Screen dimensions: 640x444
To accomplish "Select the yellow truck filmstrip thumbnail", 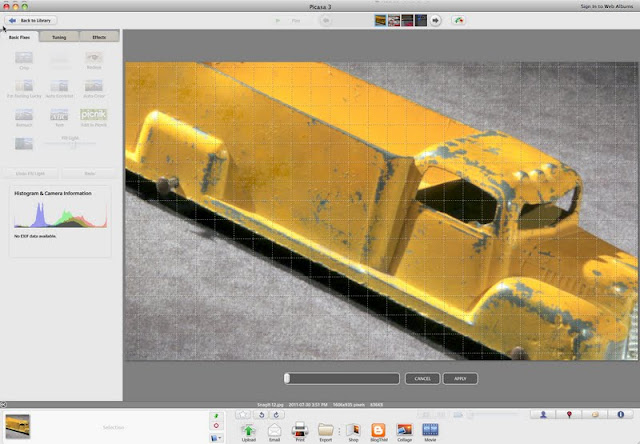I will pos(380,20).
